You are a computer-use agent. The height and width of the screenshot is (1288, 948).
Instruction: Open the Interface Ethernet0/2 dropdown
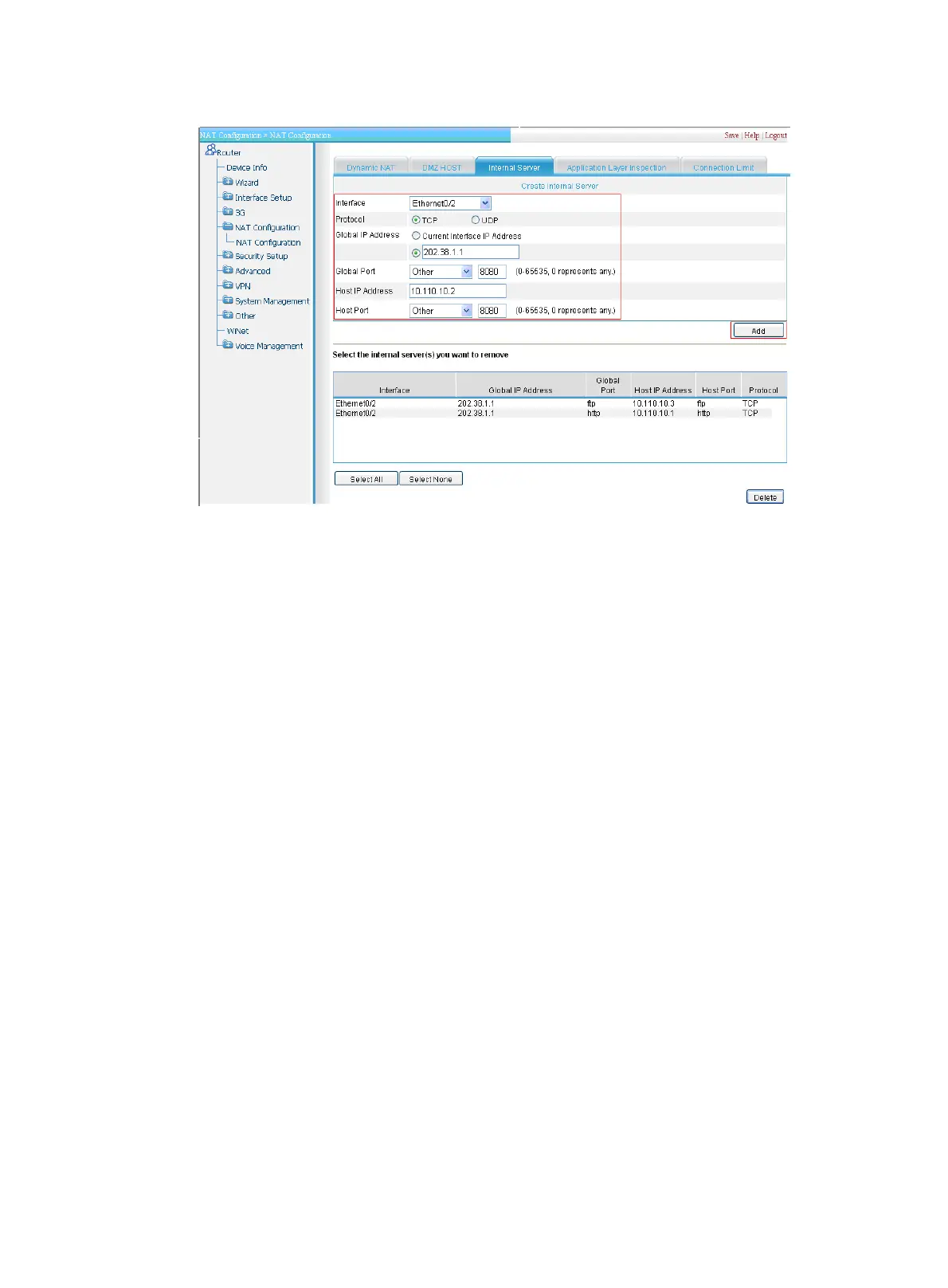click(x=450, y=203)
